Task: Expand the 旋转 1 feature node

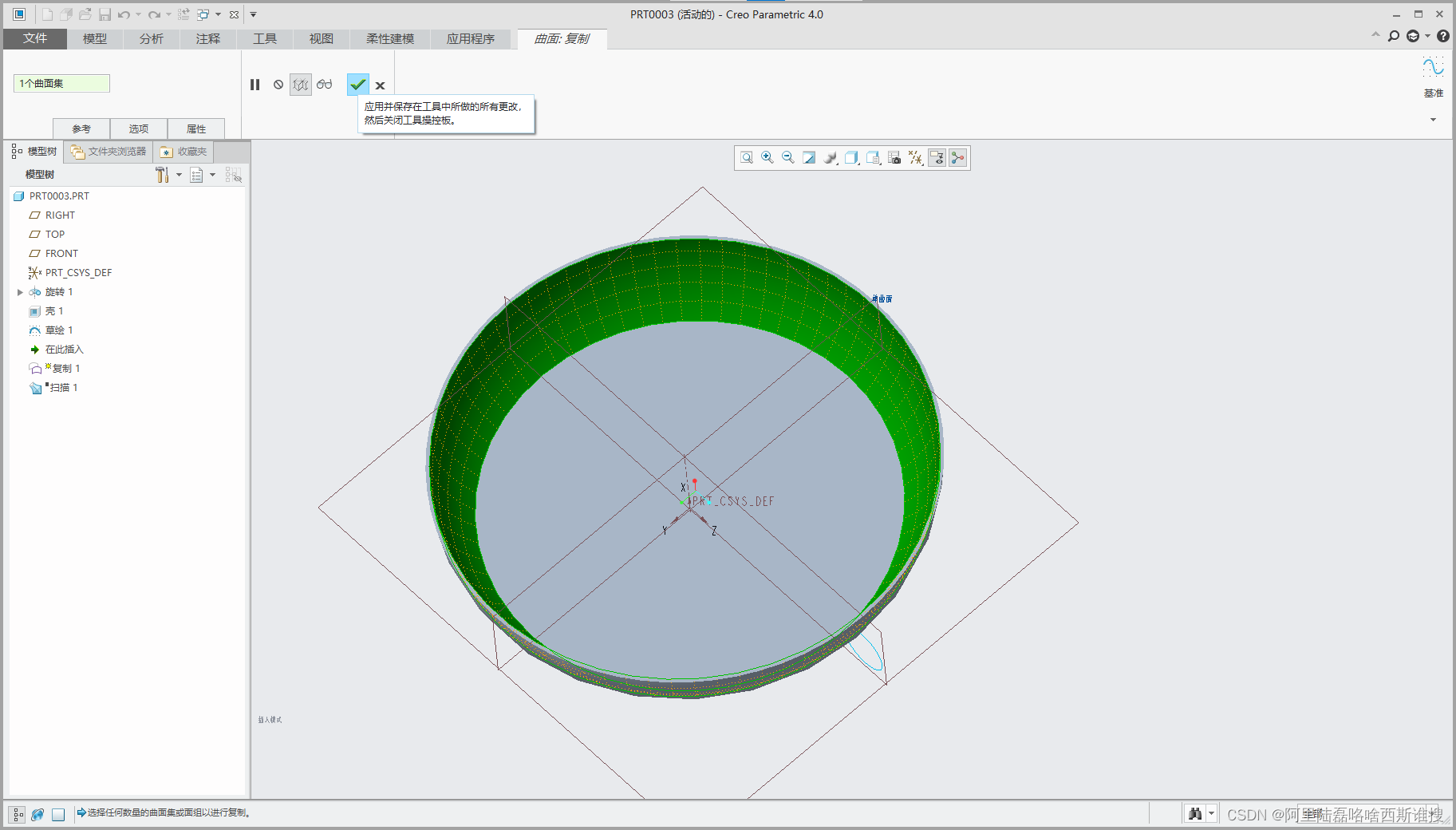Action: [x=20, y=292]
